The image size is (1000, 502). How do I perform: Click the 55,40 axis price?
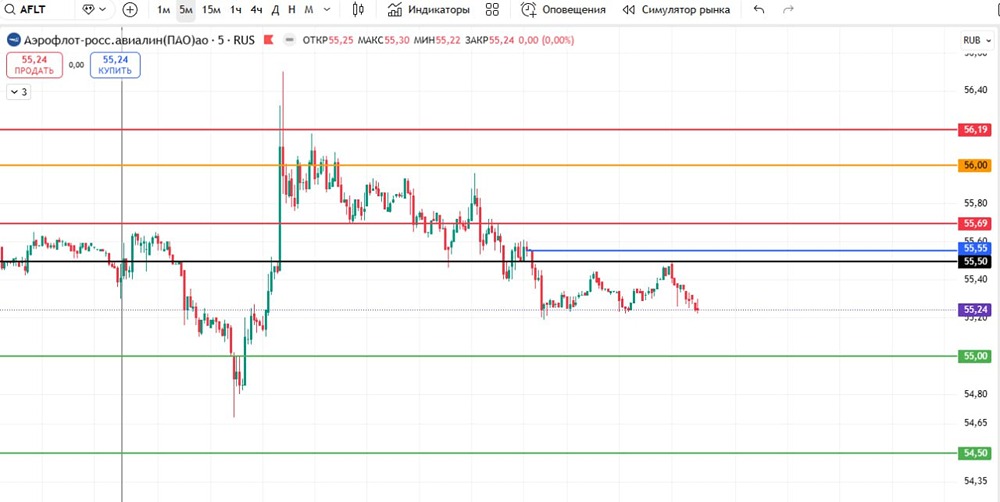976,279
